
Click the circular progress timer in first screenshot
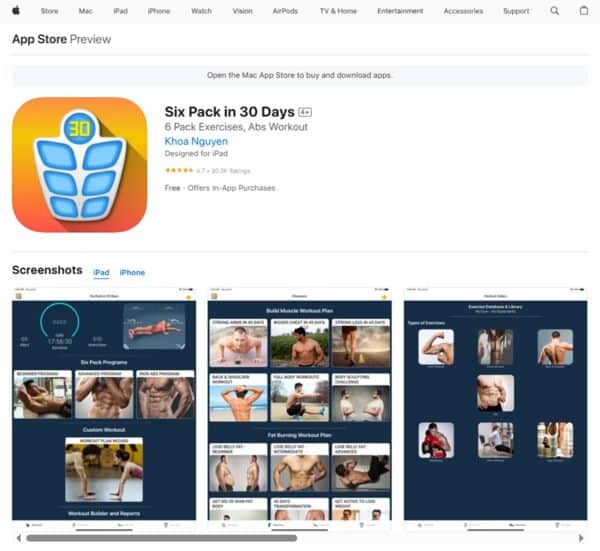click(60, 323)
